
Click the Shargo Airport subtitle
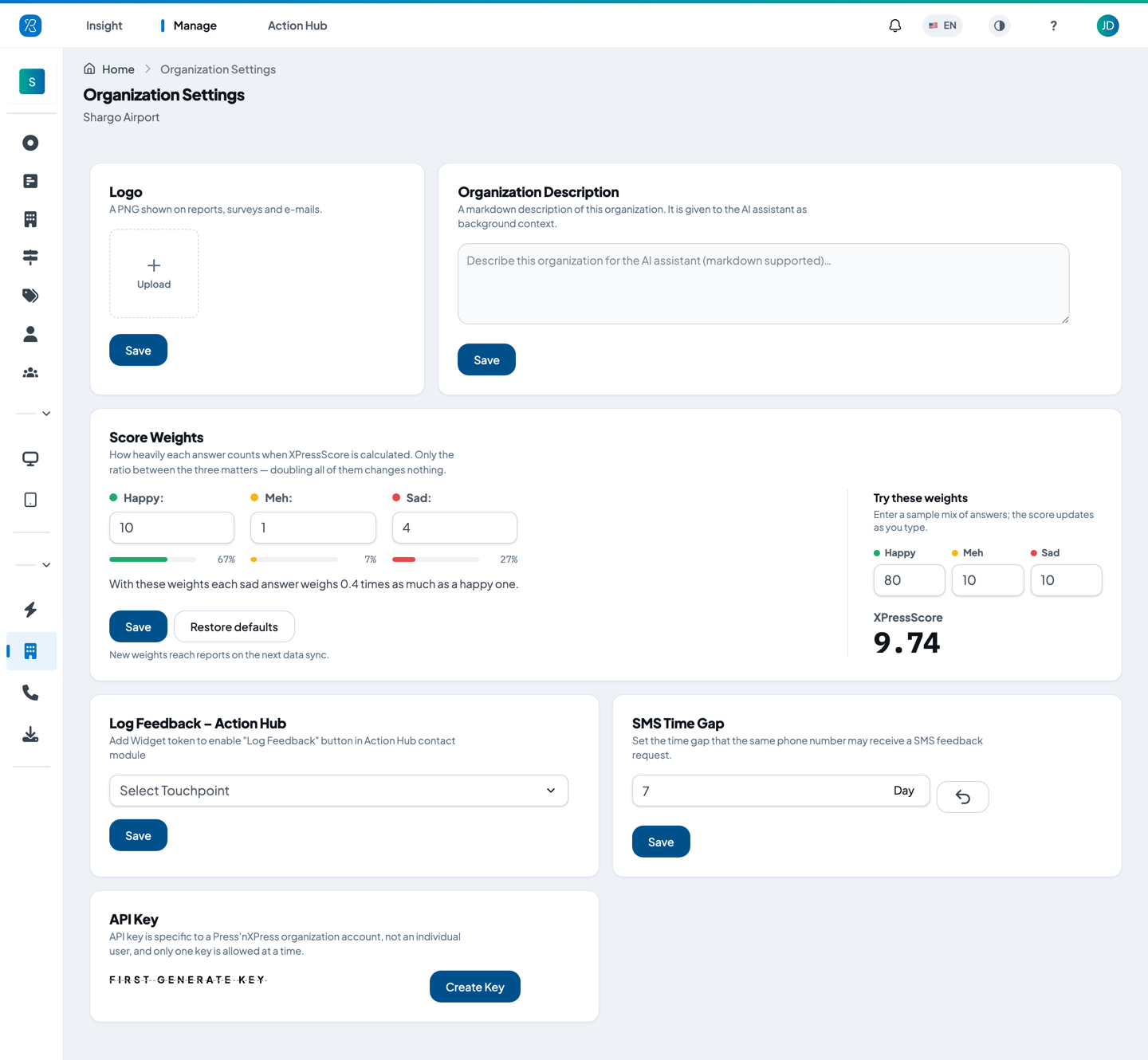tap(121, 117)
